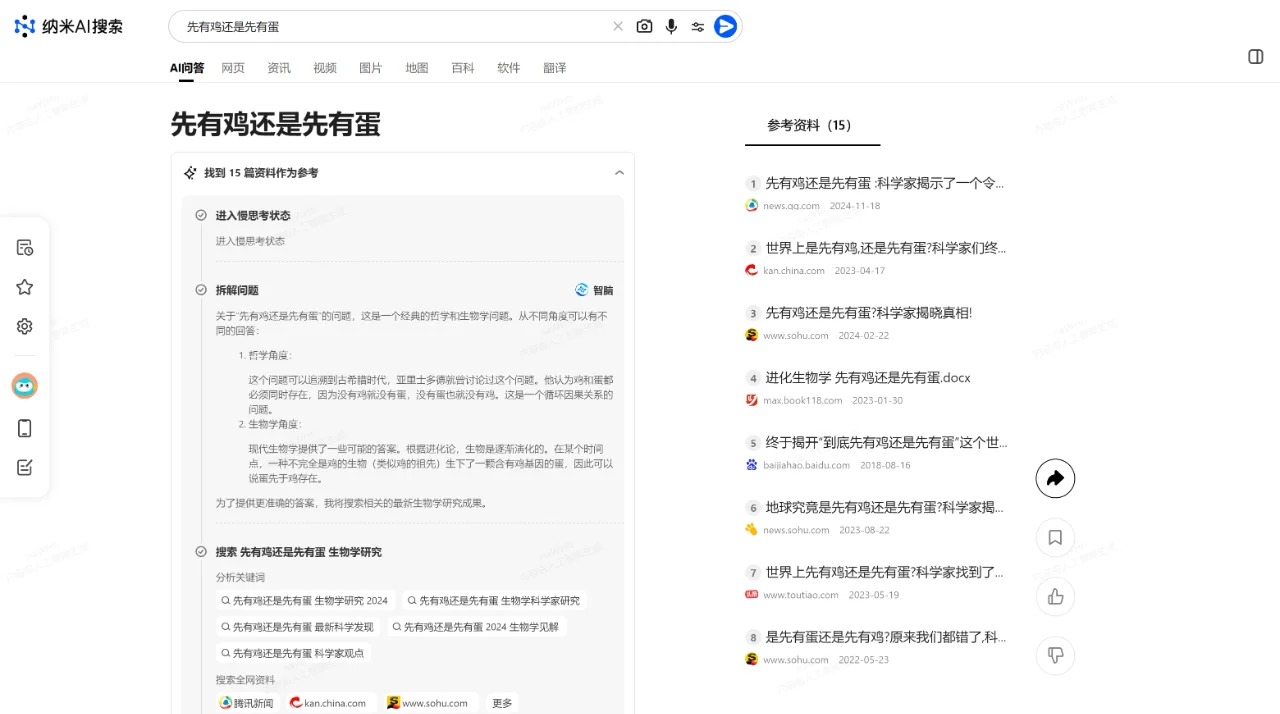1280x714 pixels.
Task: Open the AI assistant avatar in the sidebar
Action: click(24, 385)
